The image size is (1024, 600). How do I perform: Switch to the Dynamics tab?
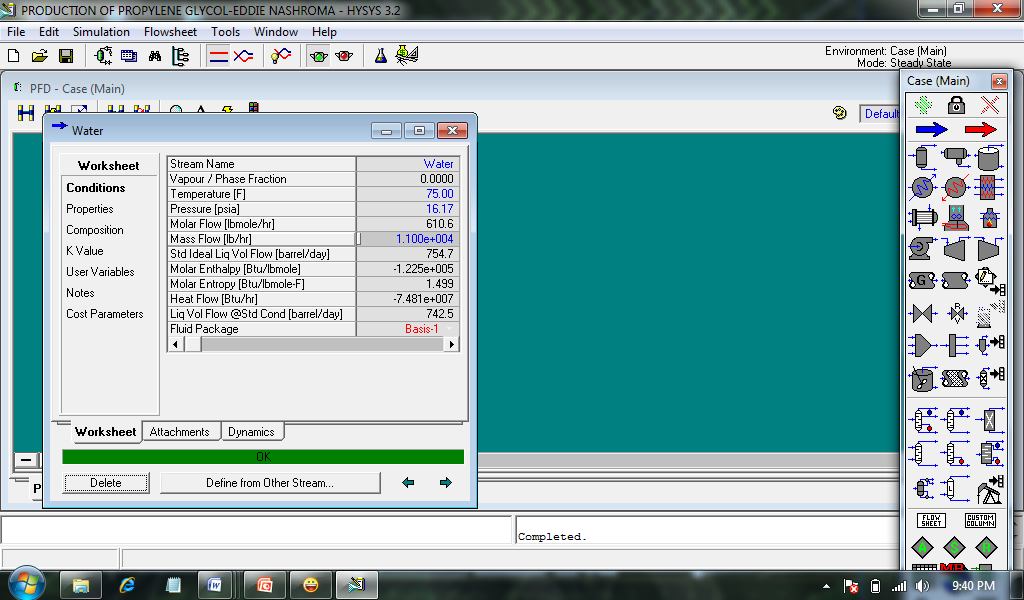(x=251, y=432)
